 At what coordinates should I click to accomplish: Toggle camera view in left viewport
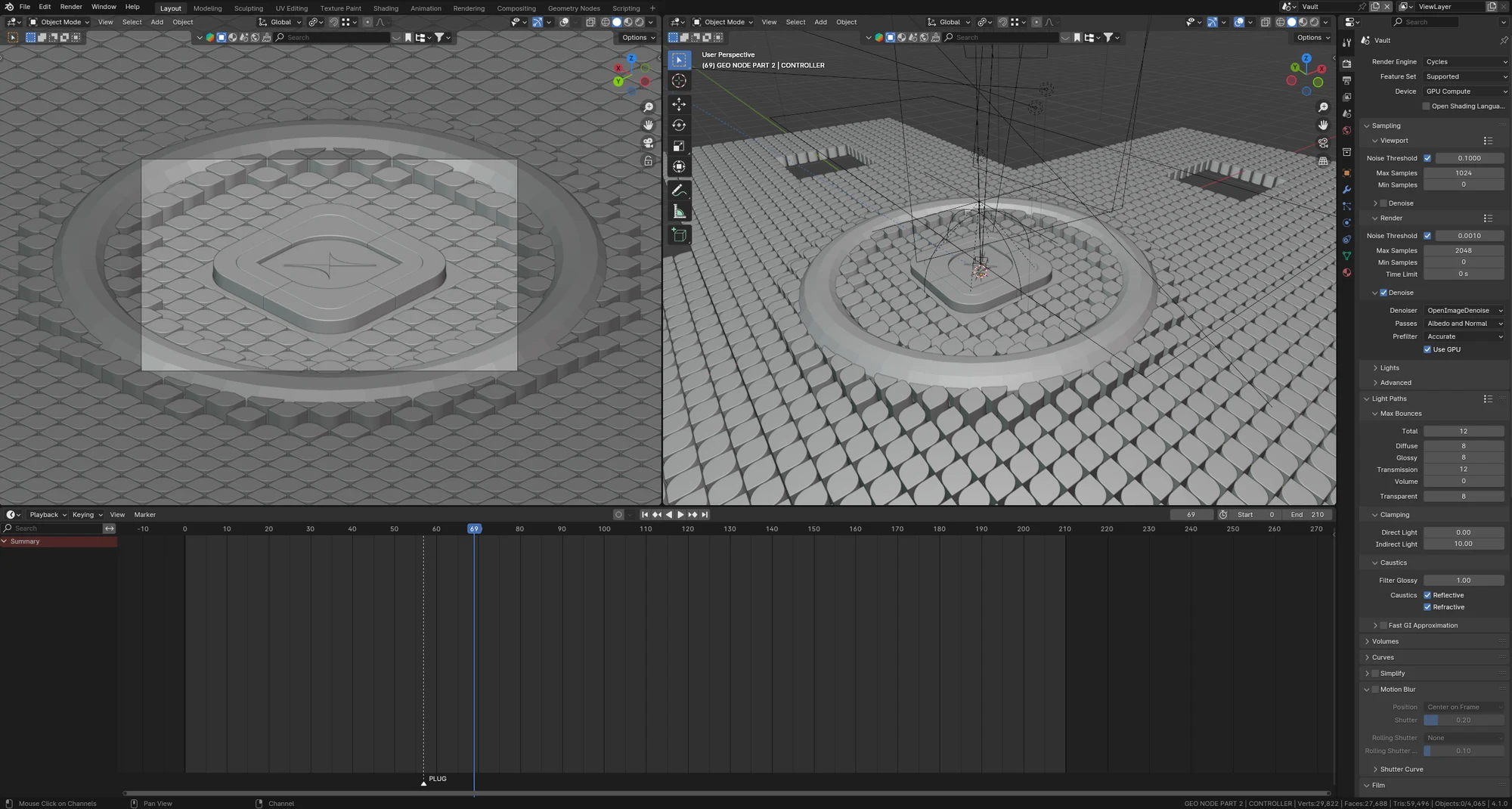pos(648,143)
